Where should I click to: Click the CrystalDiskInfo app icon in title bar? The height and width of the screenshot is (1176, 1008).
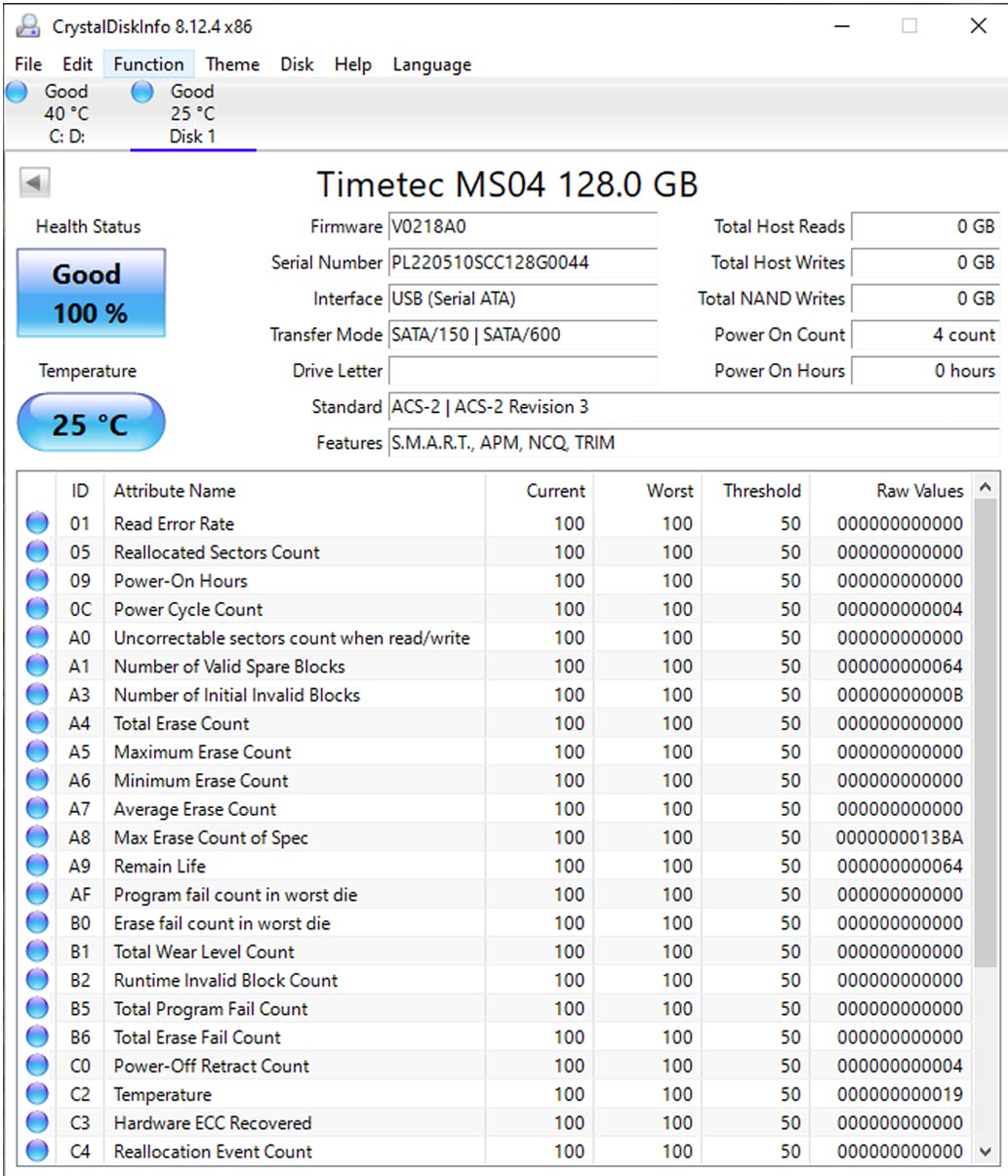[28, 26]
